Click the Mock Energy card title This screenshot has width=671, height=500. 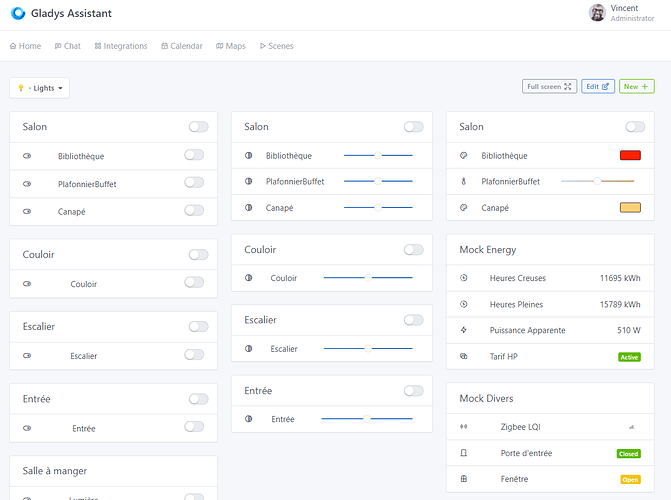tap(487, 250)
